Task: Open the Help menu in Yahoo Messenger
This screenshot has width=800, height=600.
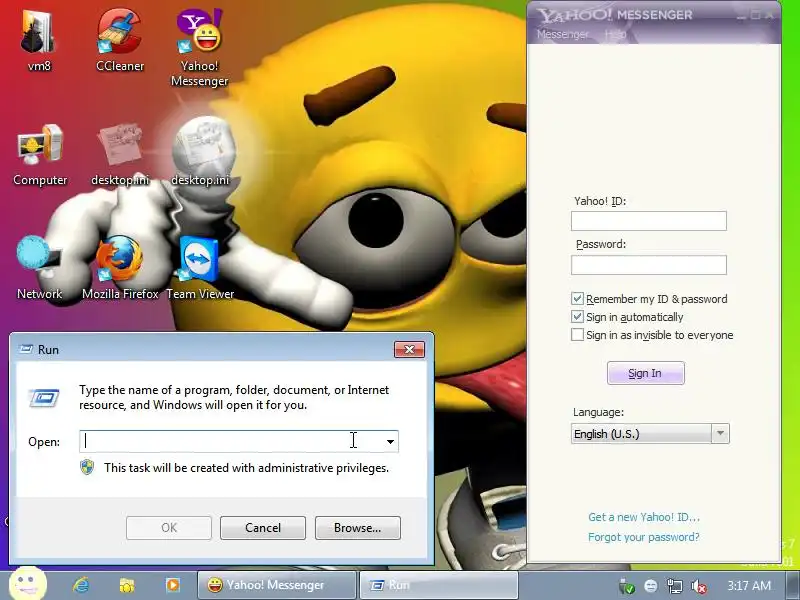Action: 615,34
